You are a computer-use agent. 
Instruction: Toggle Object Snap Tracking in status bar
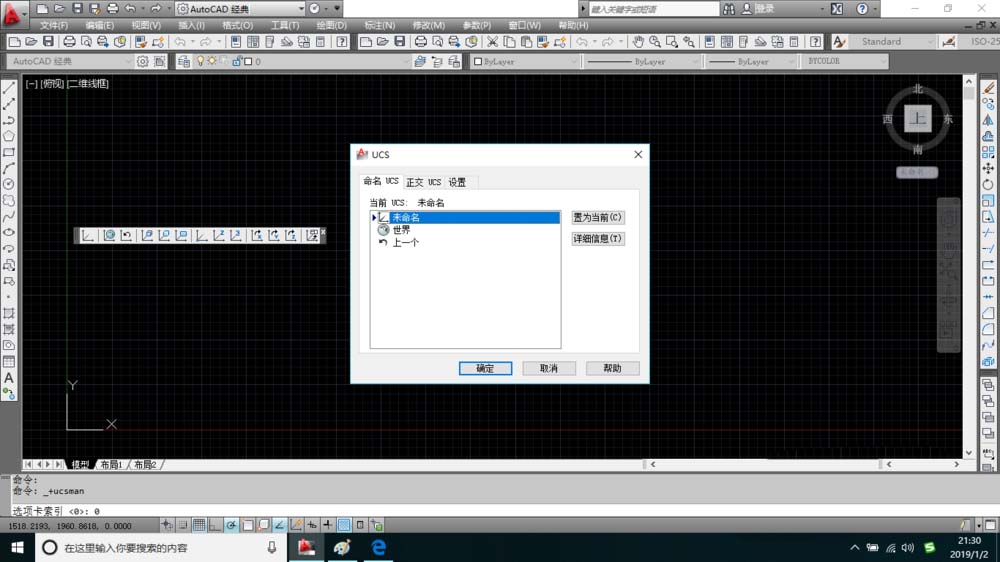279,525
